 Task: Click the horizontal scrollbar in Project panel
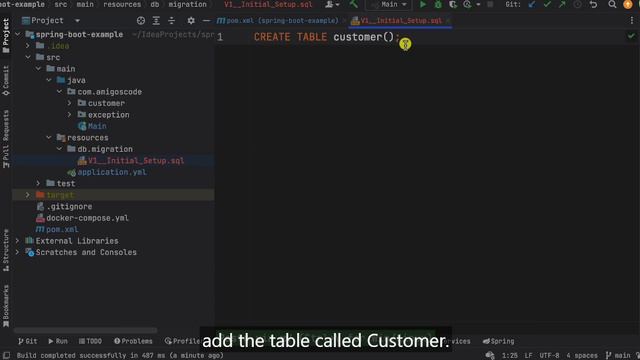coord(86,330)
